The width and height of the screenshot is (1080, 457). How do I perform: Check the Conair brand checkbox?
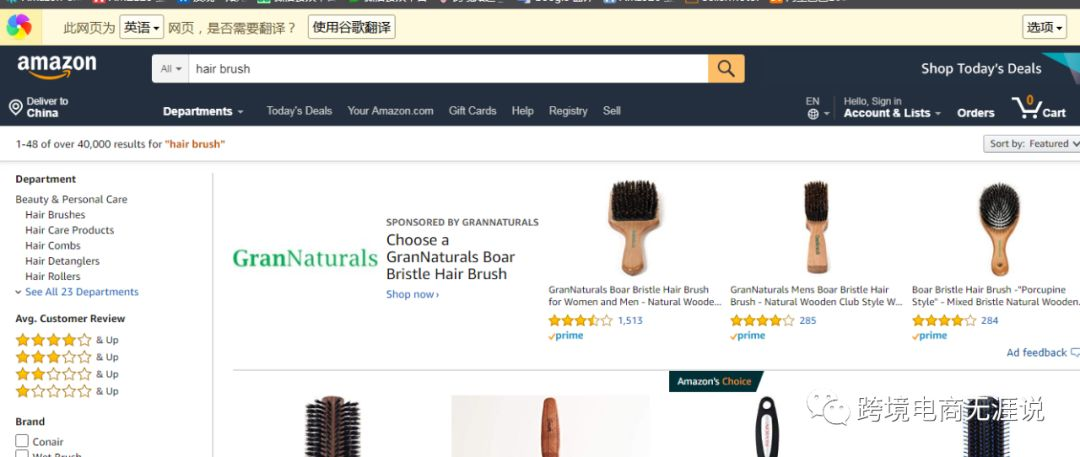22,441
